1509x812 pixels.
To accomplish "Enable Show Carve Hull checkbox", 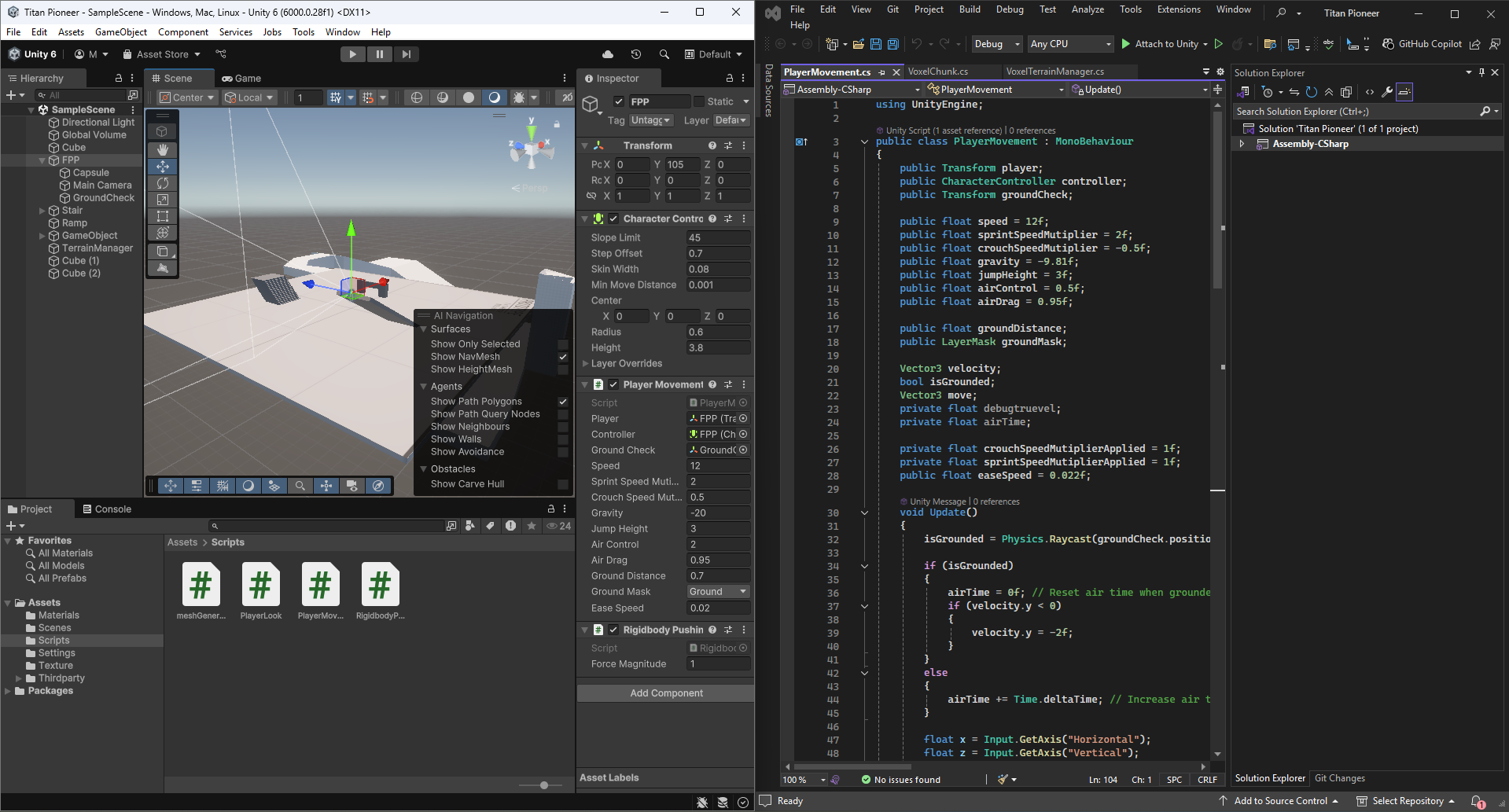I will [x=563, y=484].
